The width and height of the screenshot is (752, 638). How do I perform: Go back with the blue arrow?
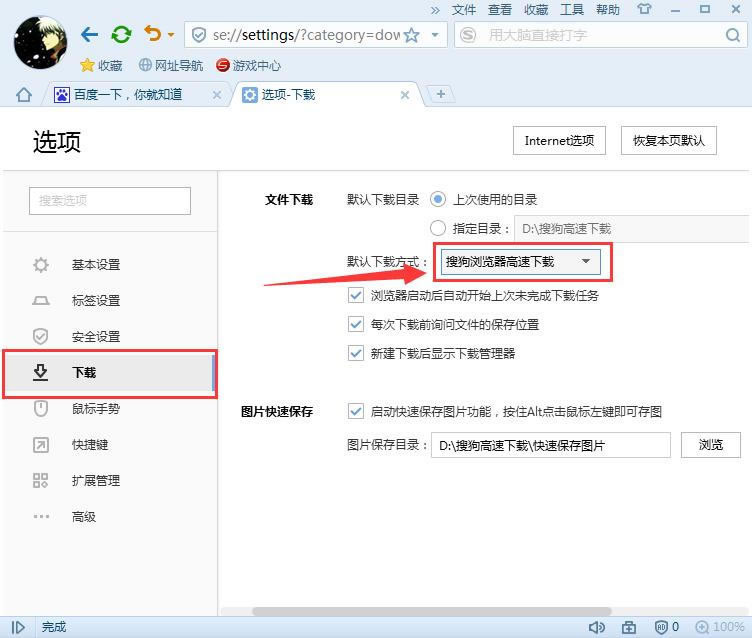[x=90, y=35]
